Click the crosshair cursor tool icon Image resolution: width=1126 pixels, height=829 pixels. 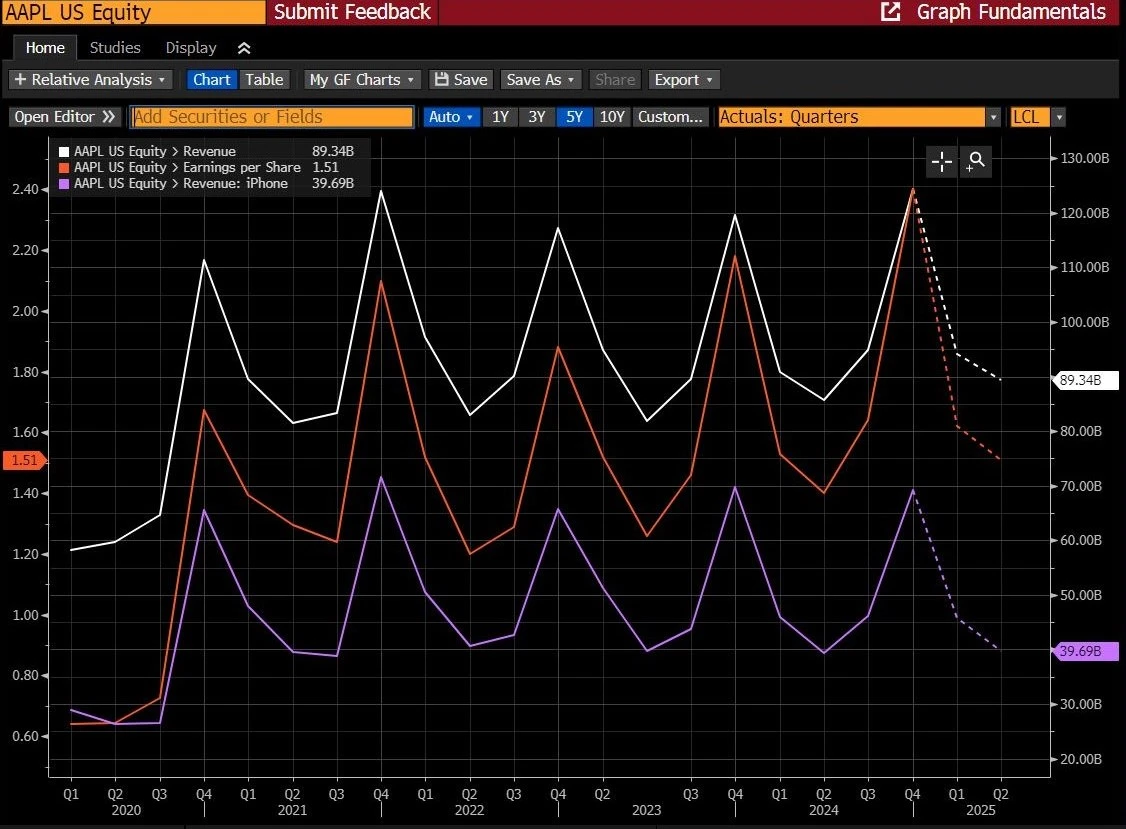click(x=942, y=161)
